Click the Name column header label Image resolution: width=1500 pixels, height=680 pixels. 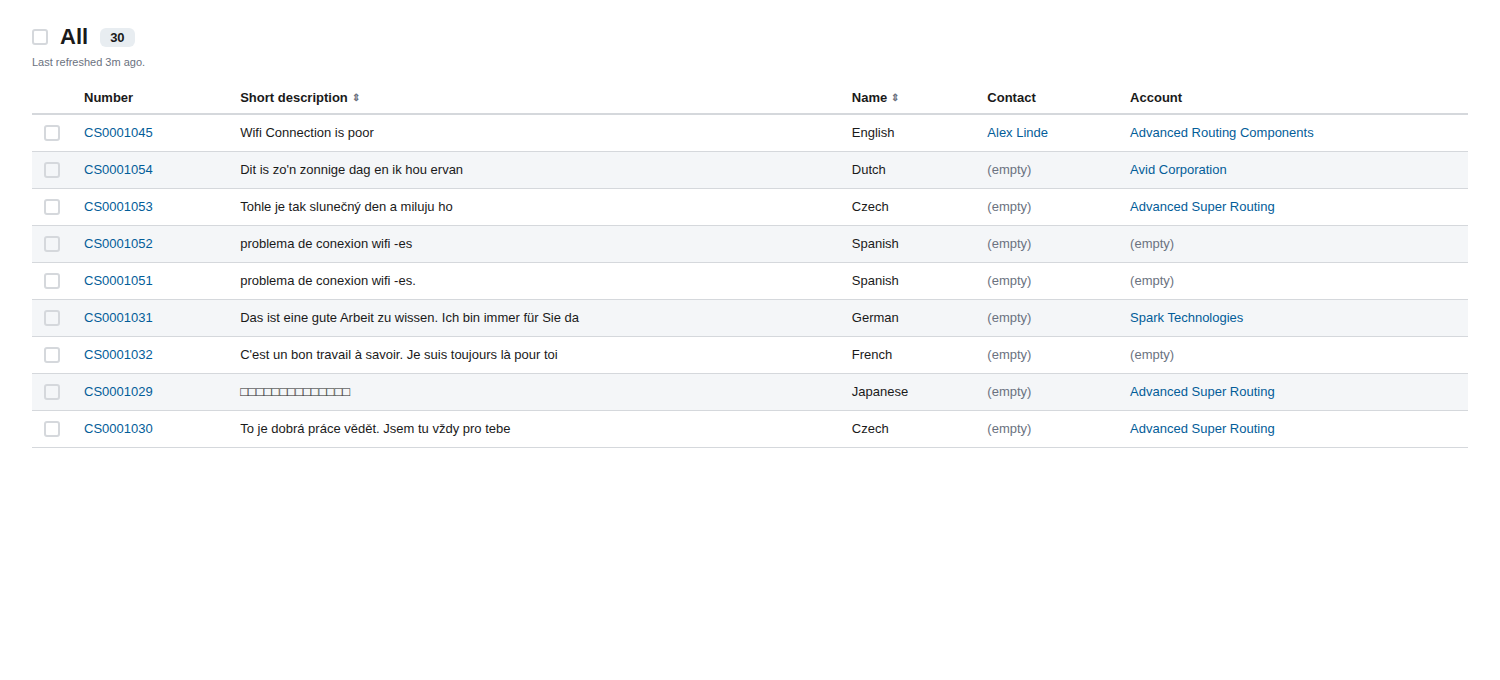click(x=869, y=98)
